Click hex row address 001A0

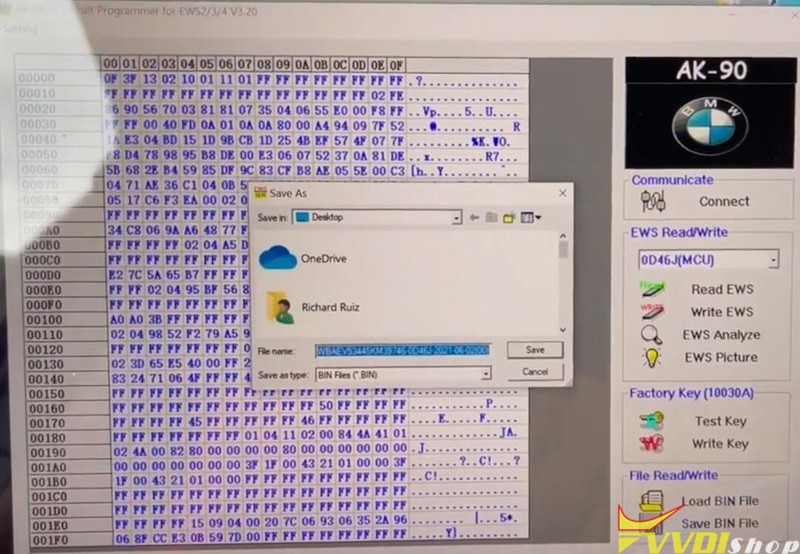click(x=48, y=467)
